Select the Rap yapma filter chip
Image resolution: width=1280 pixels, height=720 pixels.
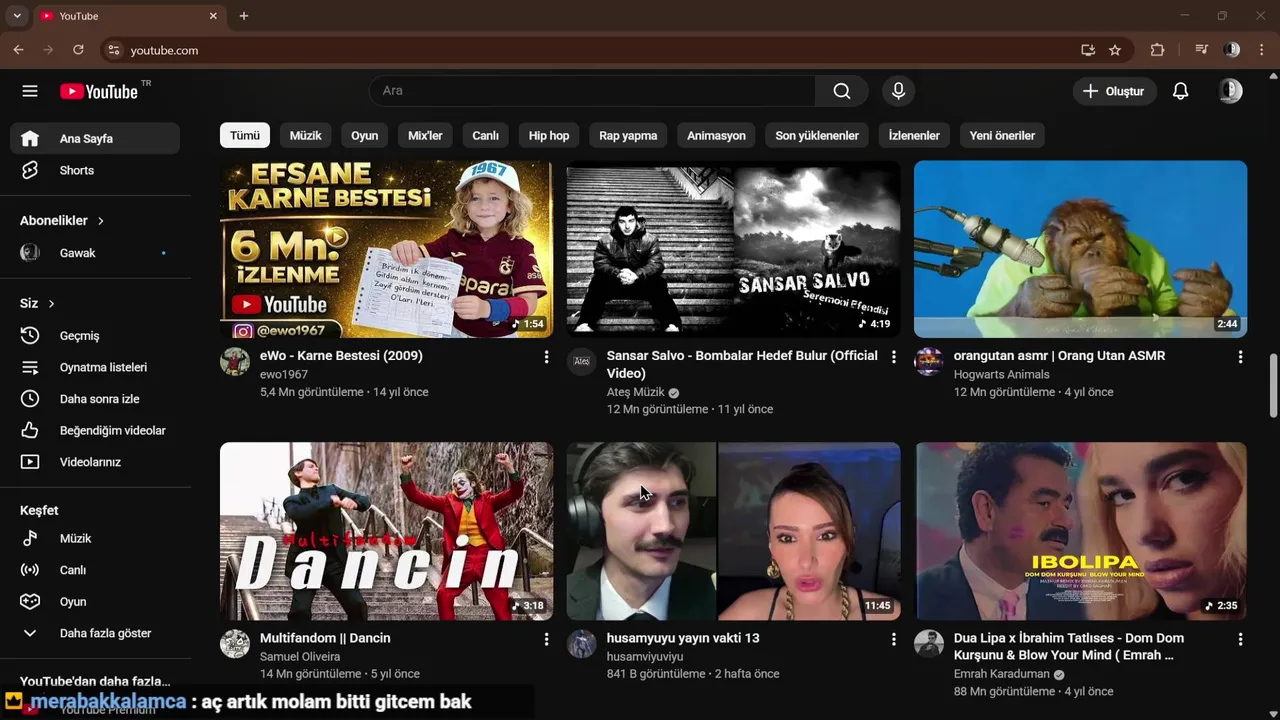point(628,135)
